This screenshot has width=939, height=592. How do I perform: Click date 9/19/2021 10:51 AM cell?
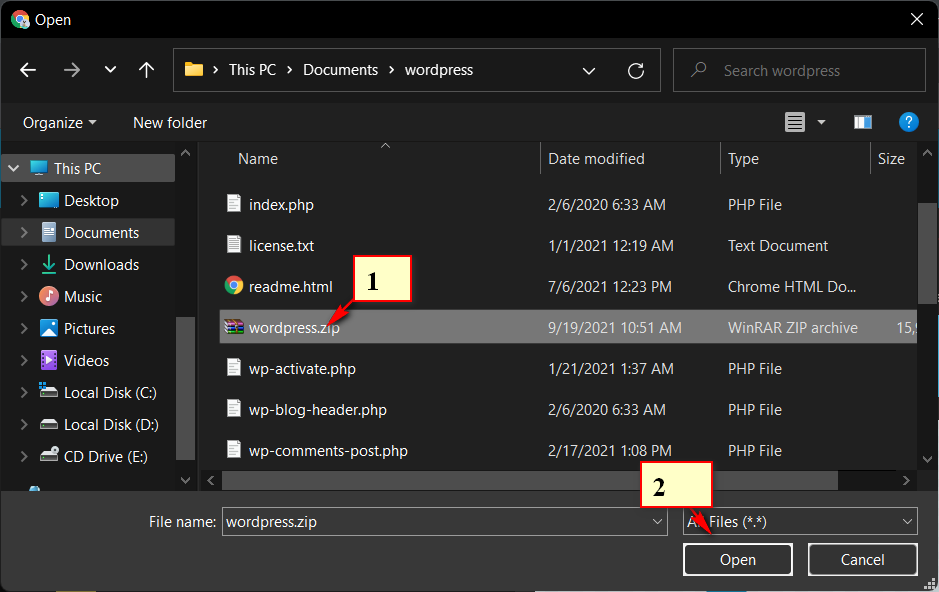(x=614, y=327)
